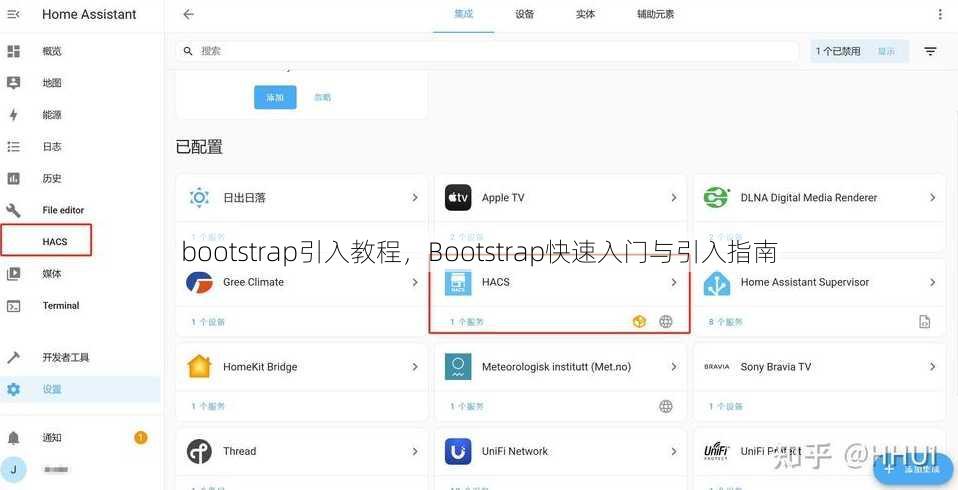Expand the Gree Climate card chevron
958x490 pixels.
coord(415,282)
